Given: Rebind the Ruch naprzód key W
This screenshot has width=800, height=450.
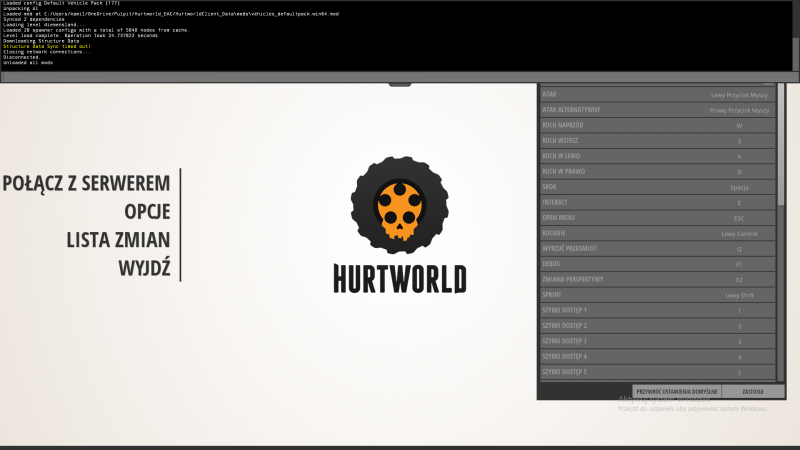Looking at the screenshot, I should coord(658,125).
